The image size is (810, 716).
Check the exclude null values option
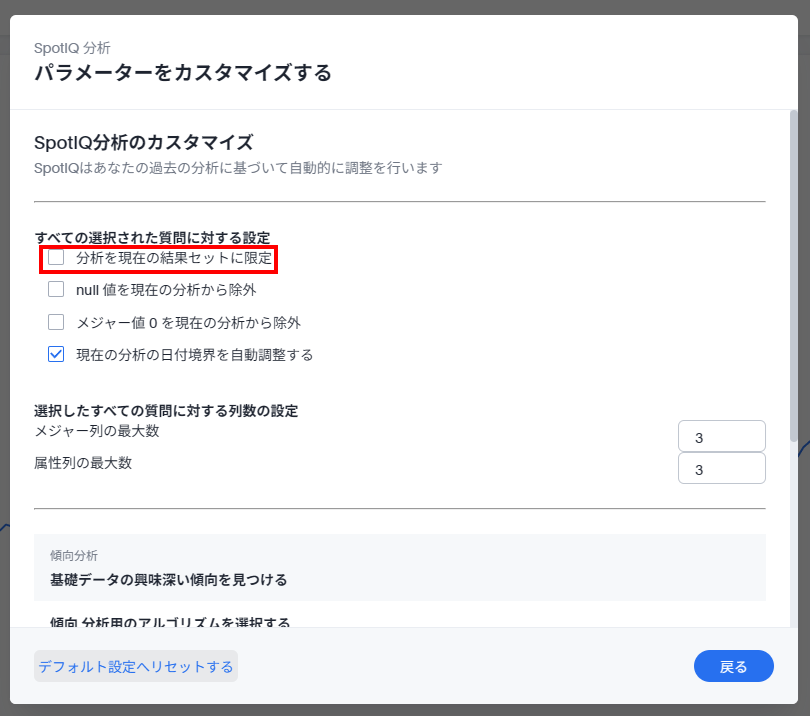56,290
